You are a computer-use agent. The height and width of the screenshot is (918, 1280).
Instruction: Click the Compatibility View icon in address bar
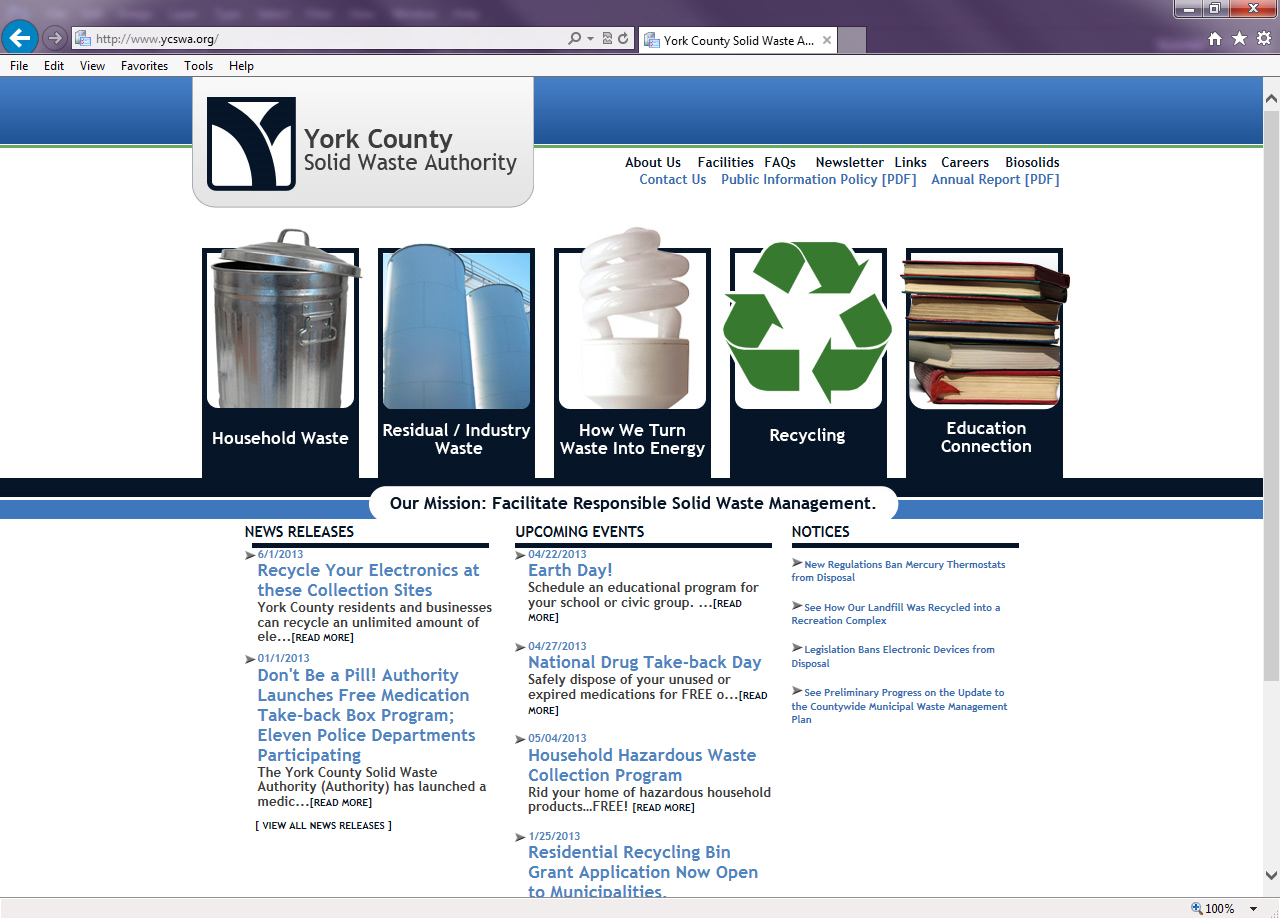tap(607, 39)
